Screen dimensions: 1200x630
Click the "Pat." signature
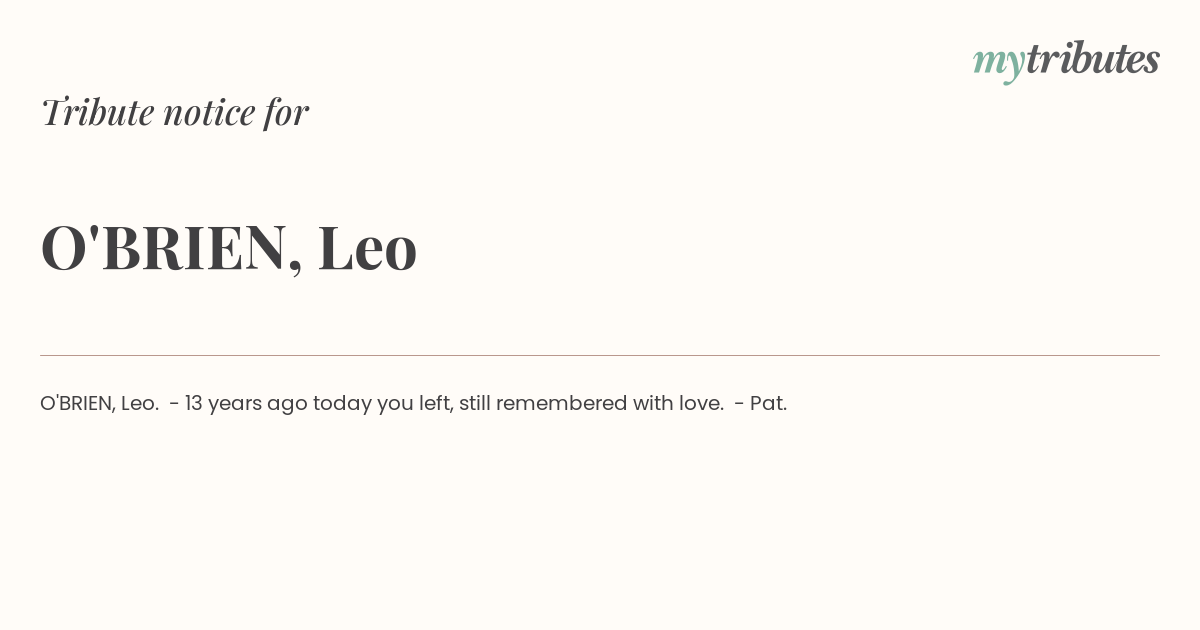768,403
